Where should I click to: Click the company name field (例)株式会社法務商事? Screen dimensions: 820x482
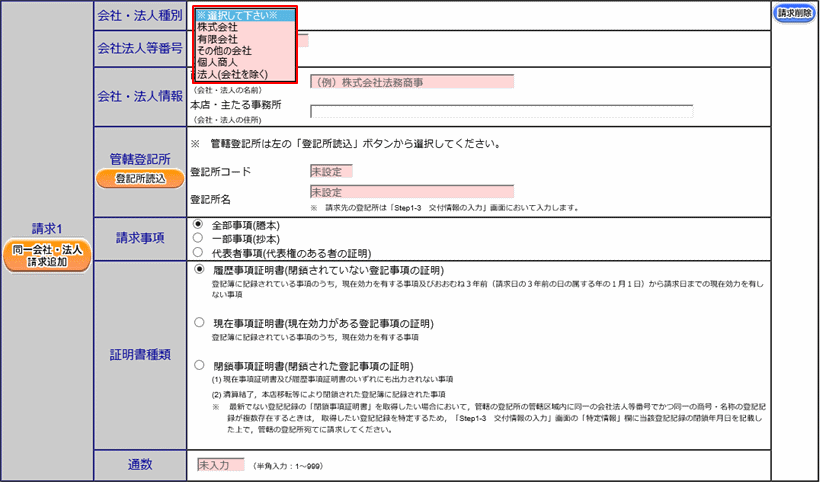point(412,82)
